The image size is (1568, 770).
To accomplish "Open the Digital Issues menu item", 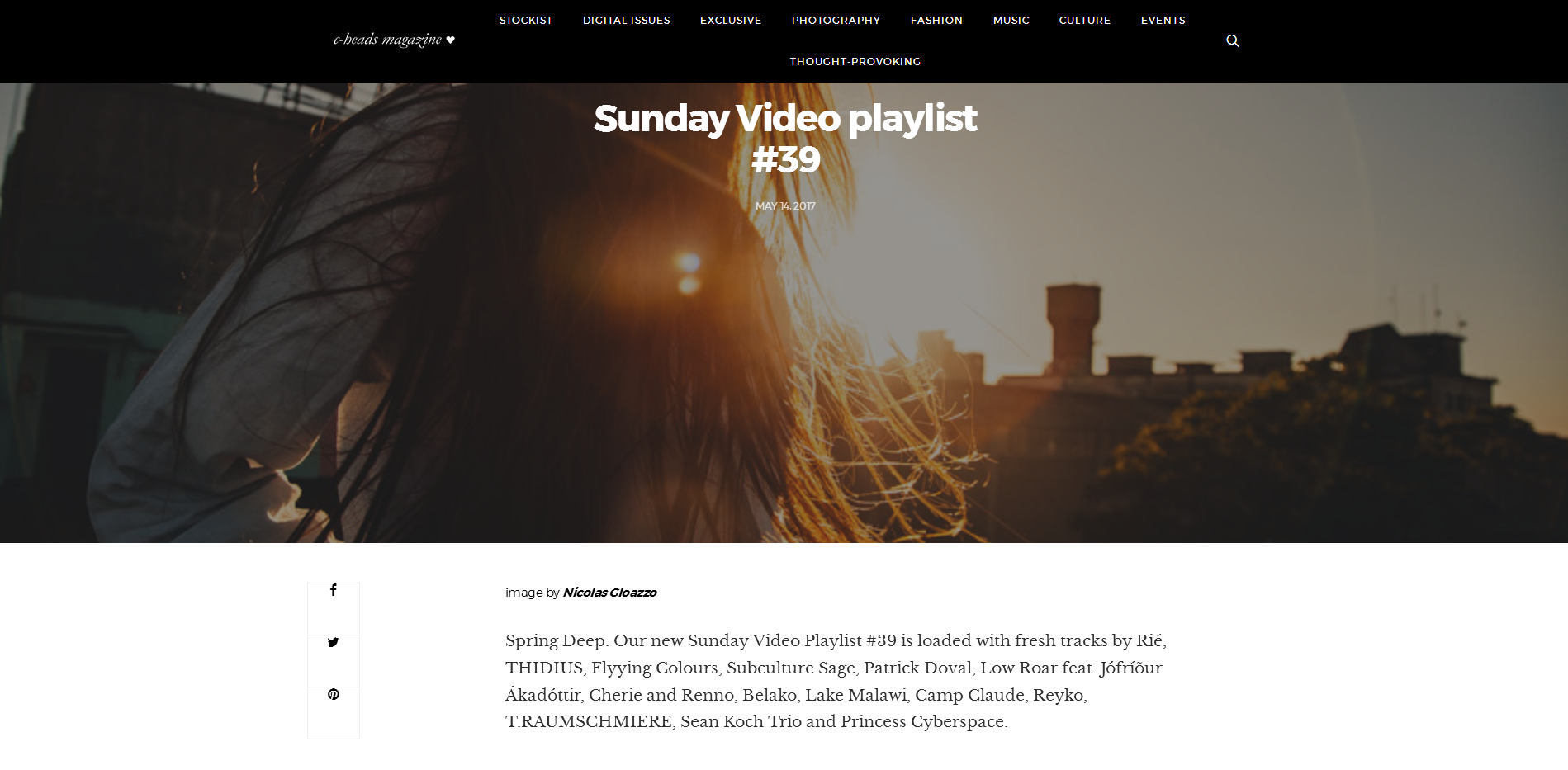I will point(627,20).
